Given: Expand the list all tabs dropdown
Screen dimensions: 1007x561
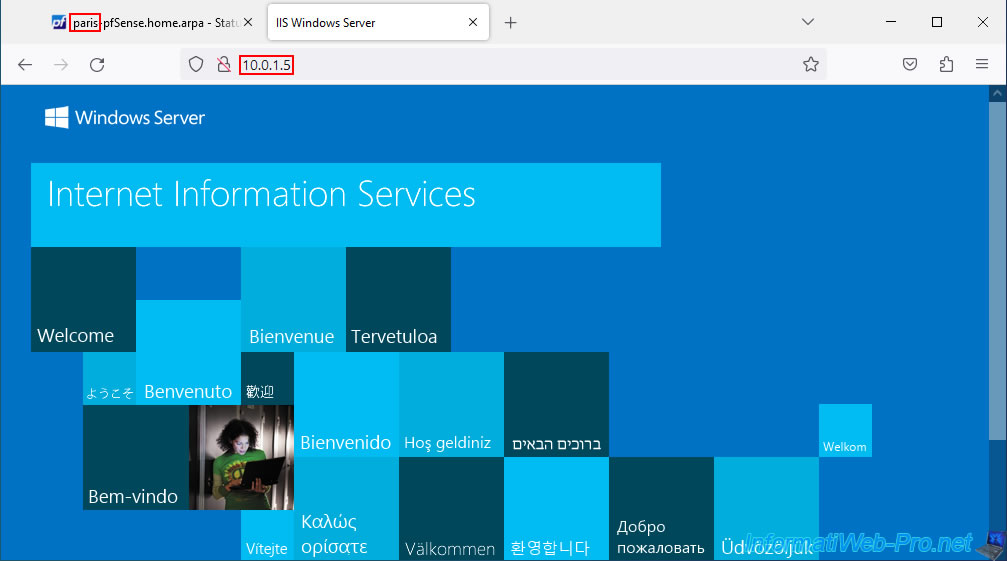Looking at the screenshot, I should tap(808, 22).
